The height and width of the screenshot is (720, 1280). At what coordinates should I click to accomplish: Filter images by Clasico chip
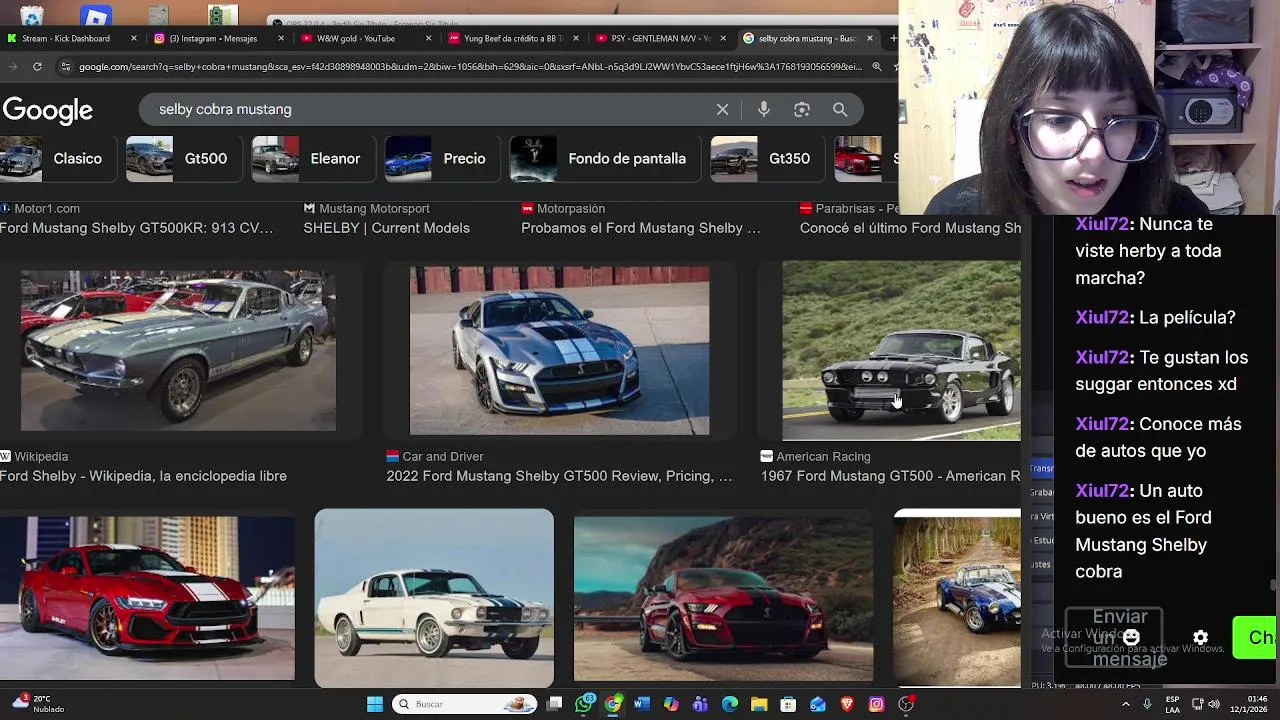click(58, 159)
